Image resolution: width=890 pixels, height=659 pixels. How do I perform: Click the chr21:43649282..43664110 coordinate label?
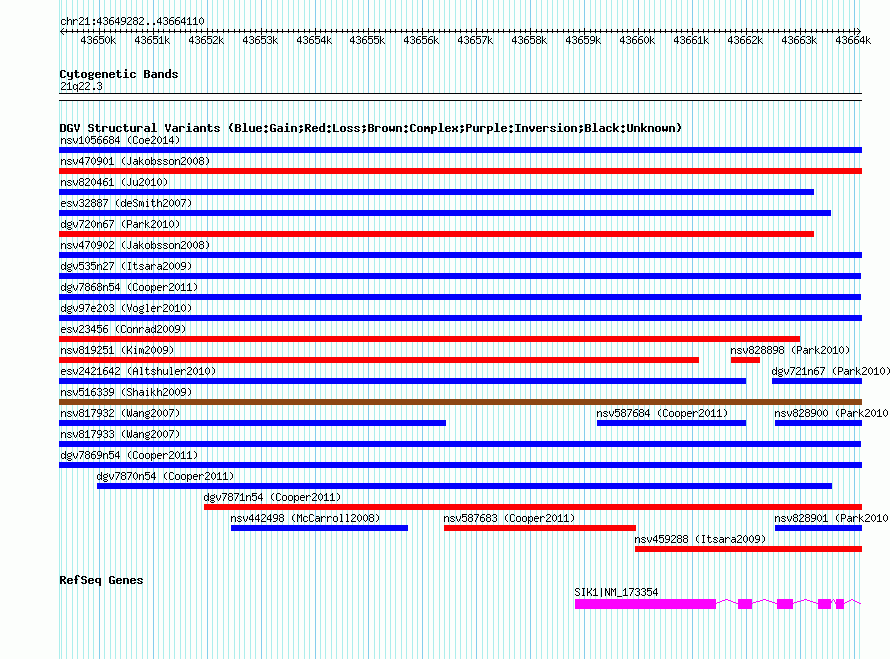coord(132,21)
